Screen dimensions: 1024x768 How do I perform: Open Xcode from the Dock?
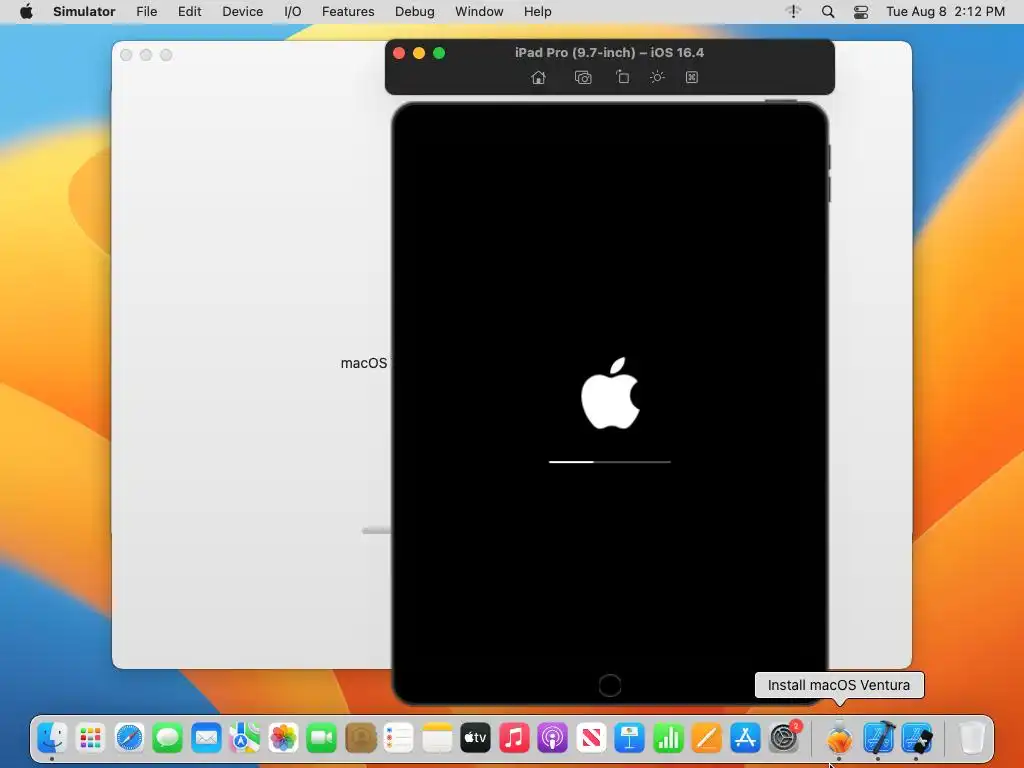point(878,738)
